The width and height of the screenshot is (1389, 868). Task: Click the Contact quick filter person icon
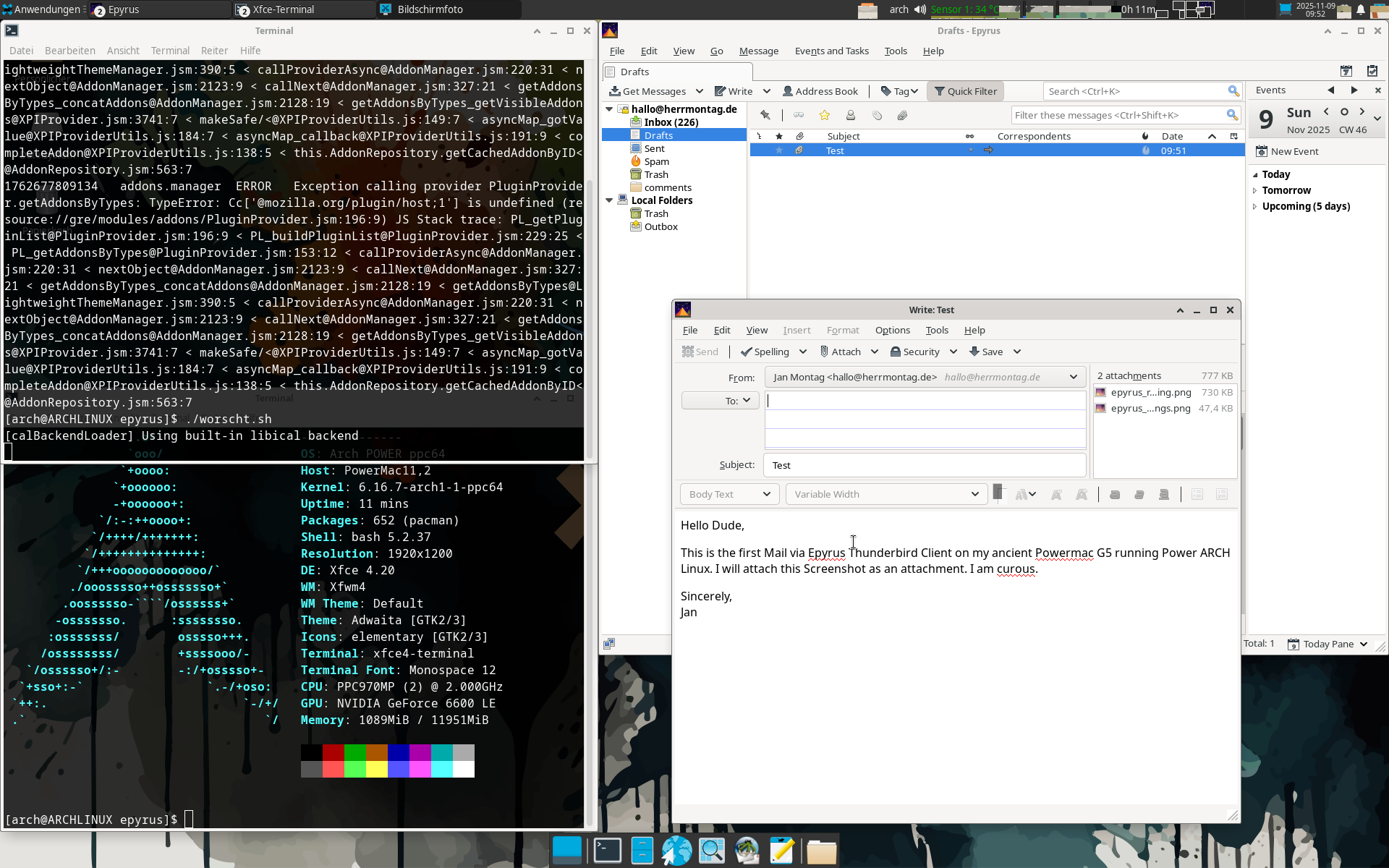(x=851, y=116)
